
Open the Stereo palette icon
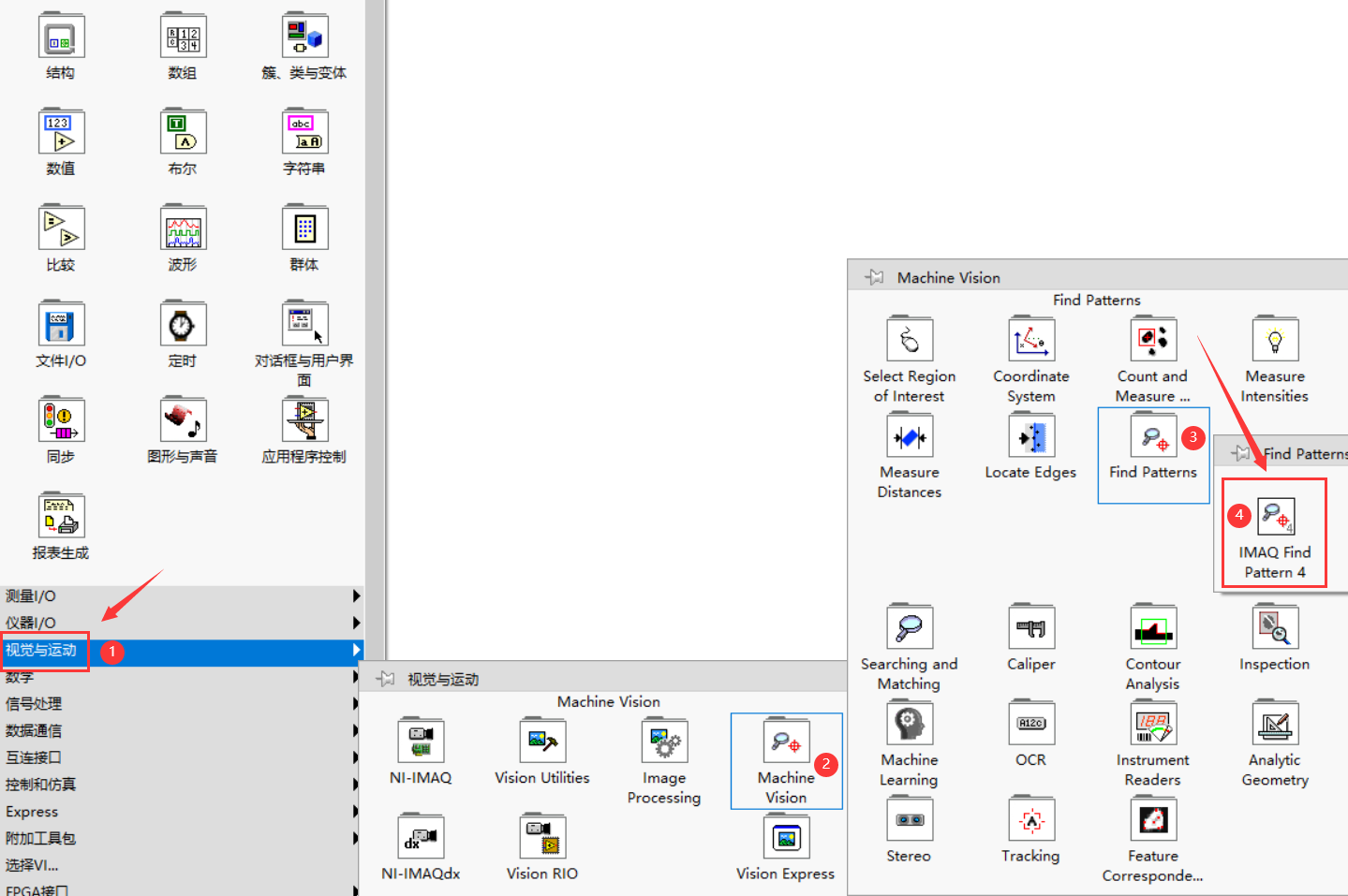click(x=910, y=820)
